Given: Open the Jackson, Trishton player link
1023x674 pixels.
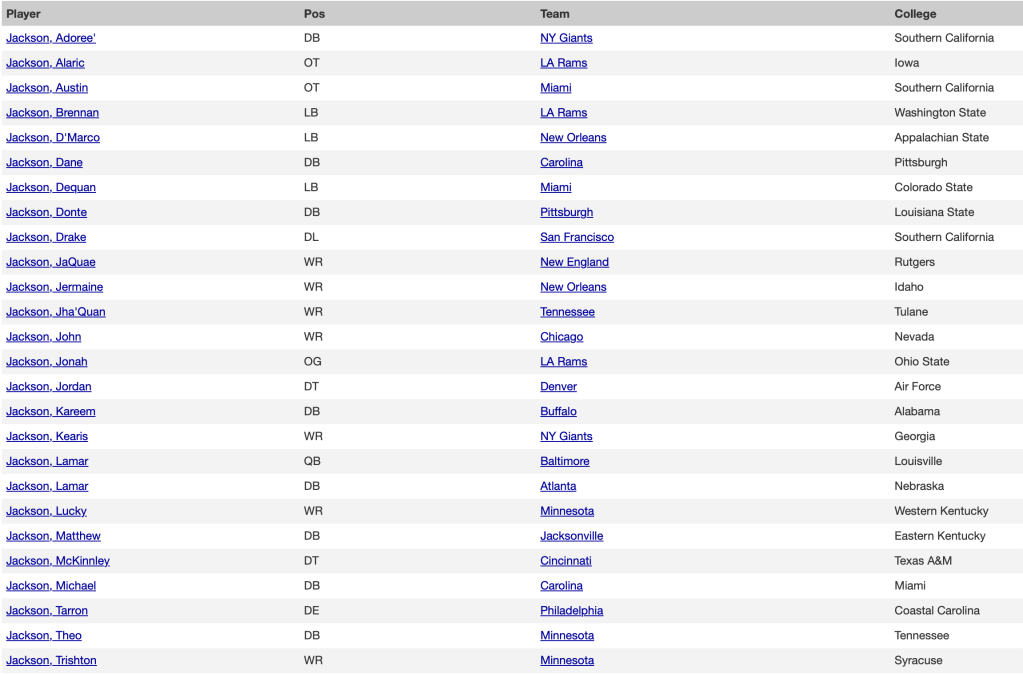Looking at the screenshot, I should point(51,660).
